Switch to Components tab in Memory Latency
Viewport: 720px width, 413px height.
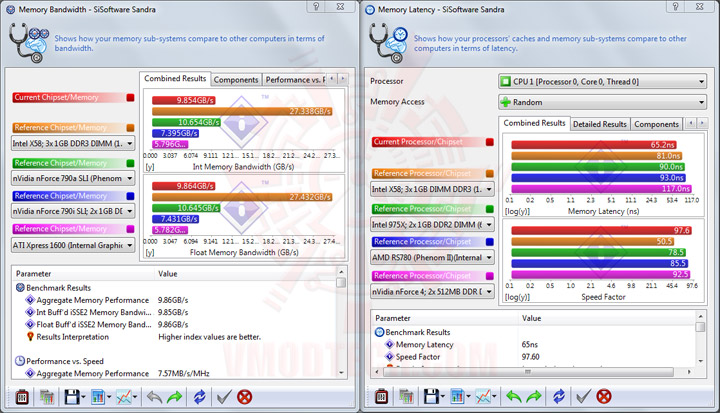[656, 124]
